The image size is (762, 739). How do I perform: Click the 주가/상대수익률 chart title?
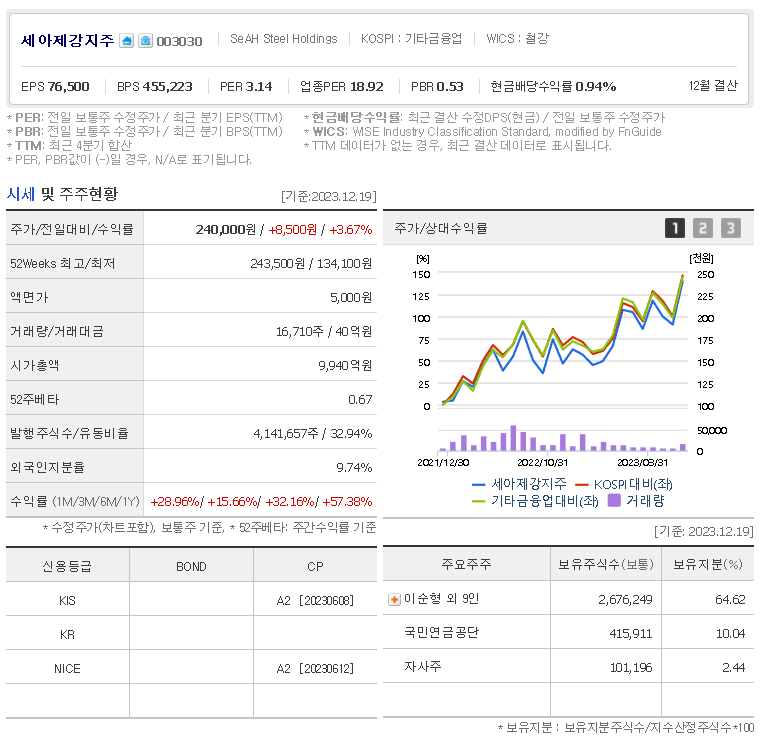[x=441, y=228]
